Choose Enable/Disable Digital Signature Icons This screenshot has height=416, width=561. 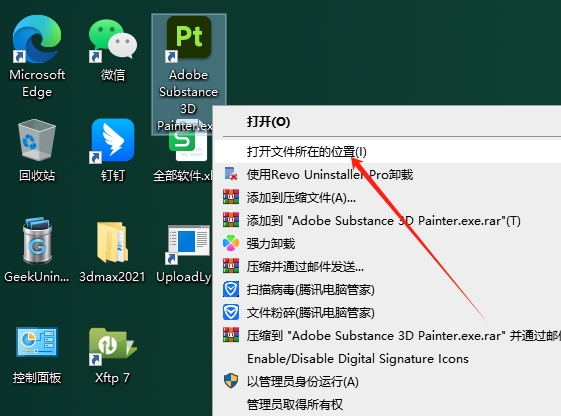(x=387, y=358)
